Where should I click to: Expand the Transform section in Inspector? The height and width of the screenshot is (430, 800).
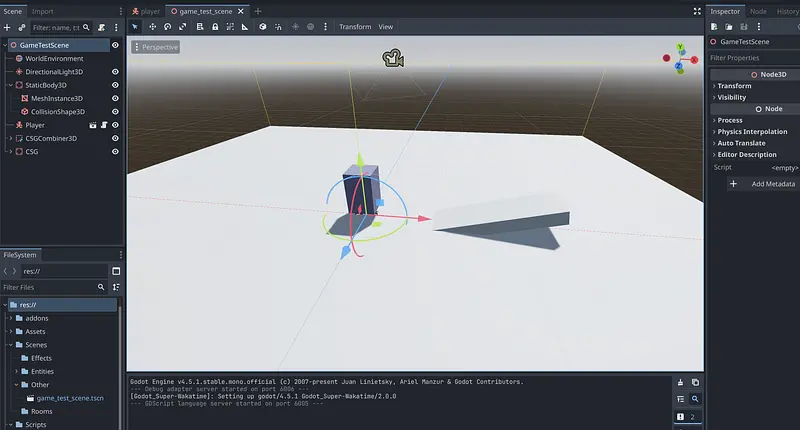click(735, 86)
